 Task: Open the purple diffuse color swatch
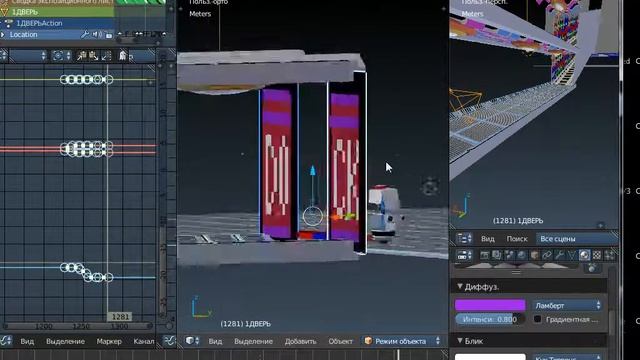pos(490,305)
